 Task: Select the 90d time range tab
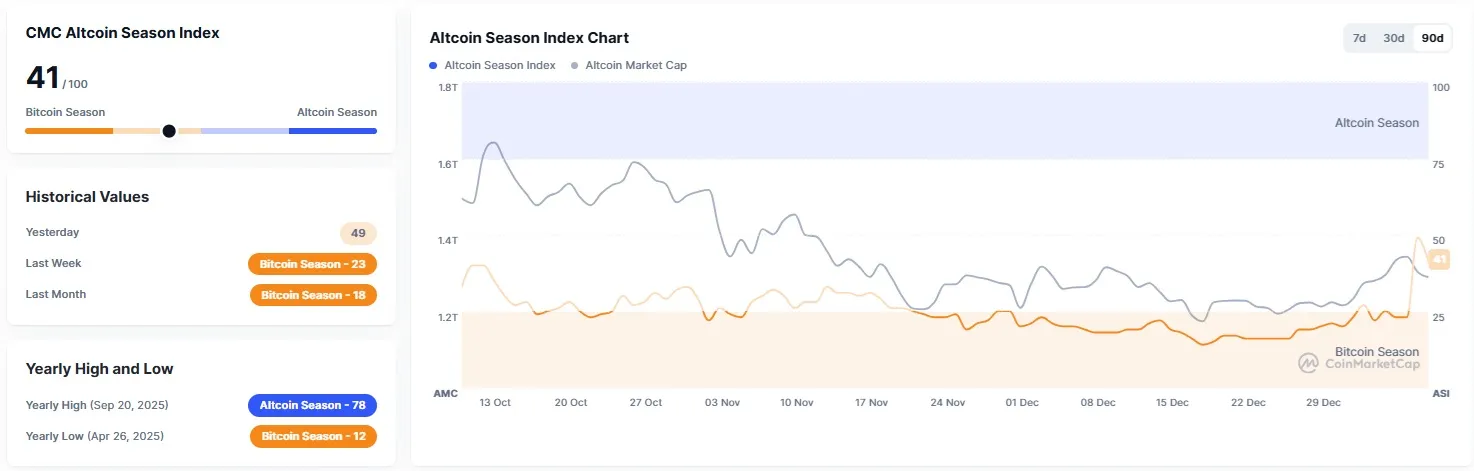[1433, 38]
